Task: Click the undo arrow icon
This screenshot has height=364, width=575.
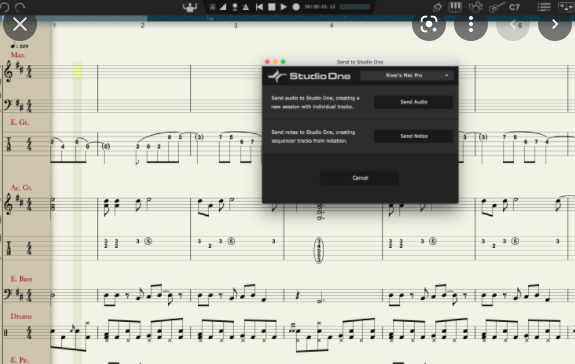Action: (x=4, y=7)
